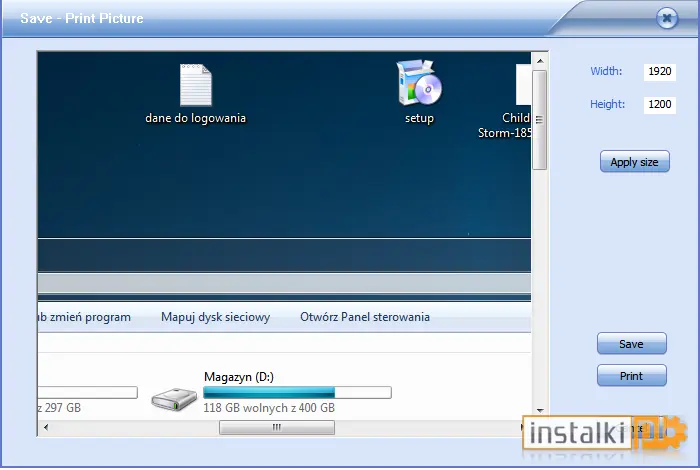Select the dane do logowania file icon

(196, 85)
